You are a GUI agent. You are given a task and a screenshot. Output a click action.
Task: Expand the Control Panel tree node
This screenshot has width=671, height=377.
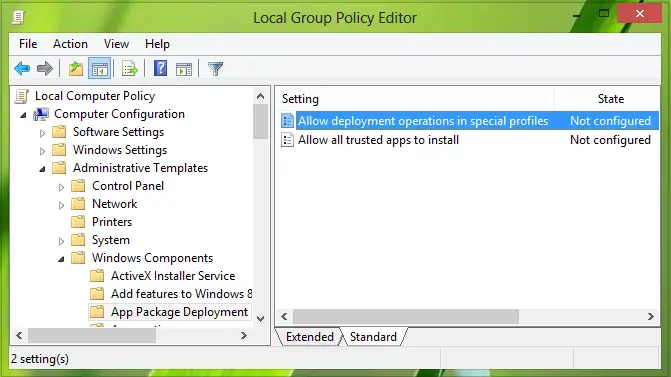tap(61, 187)
